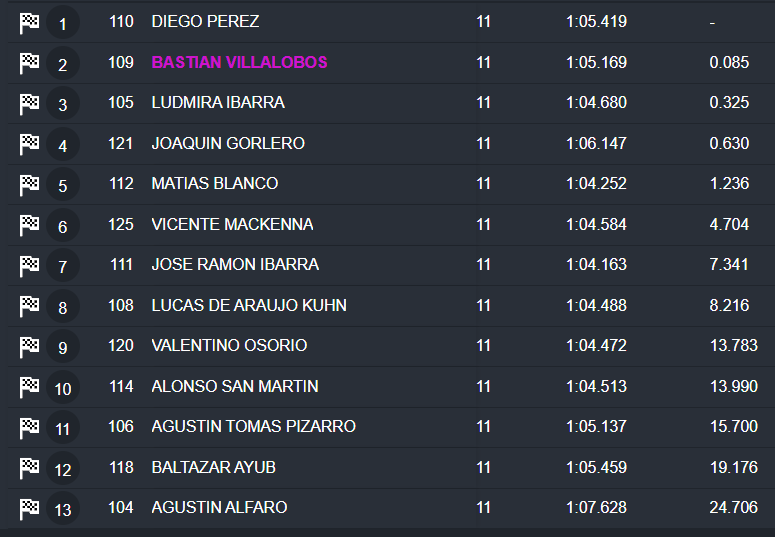Click the finish flag next to Ludmira Ibarra
Image resolution: width=775 pixels, height=537 pixels.
(30, 103)
